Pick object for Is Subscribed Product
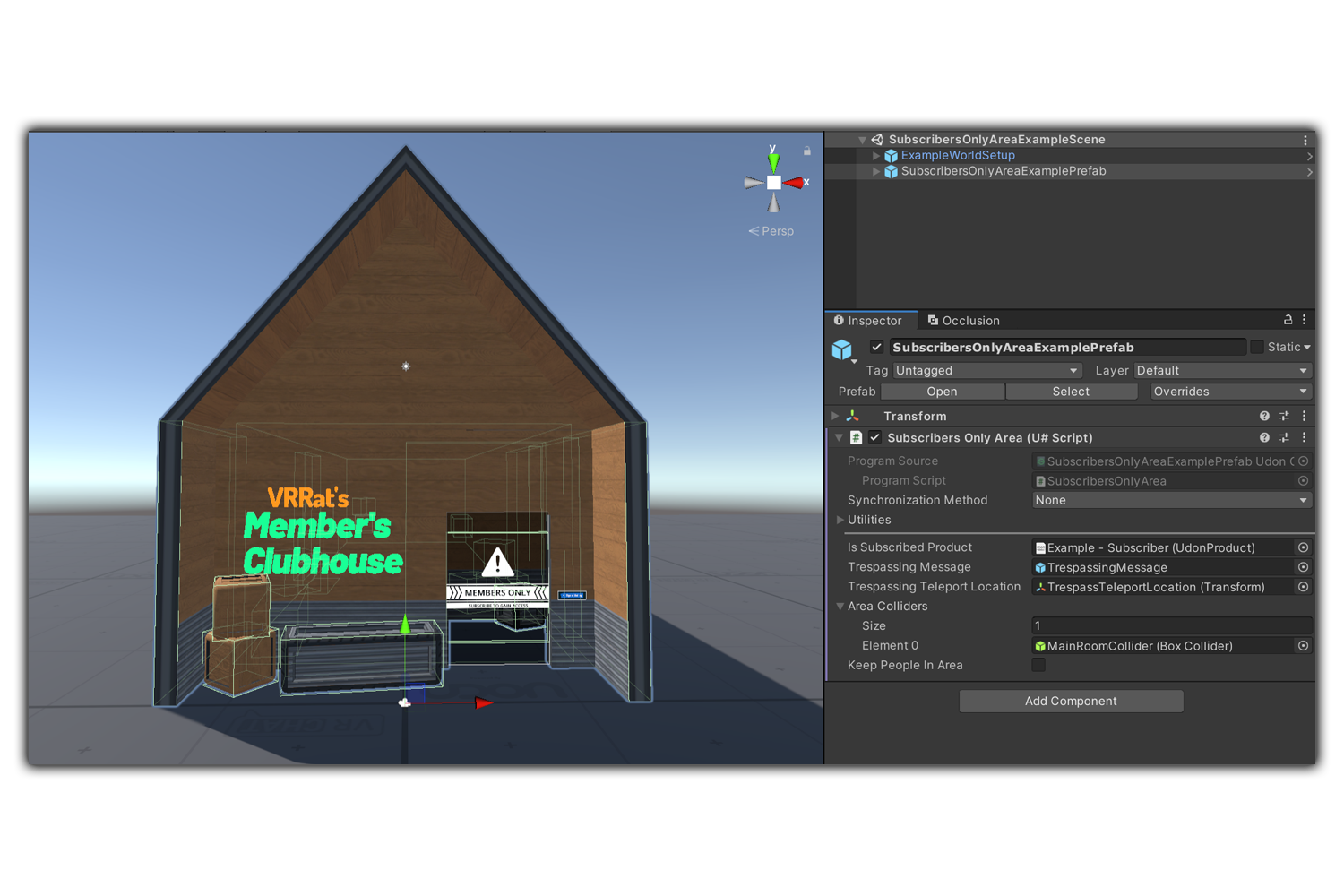The height and width of the screenshot is (896, 1344). (x=1304, y=547)
